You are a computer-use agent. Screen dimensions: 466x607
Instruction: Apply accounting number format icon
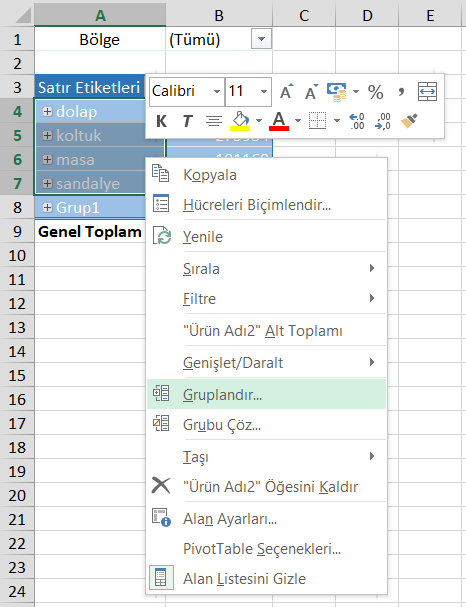pyautogui.click(x=337, y=92)
